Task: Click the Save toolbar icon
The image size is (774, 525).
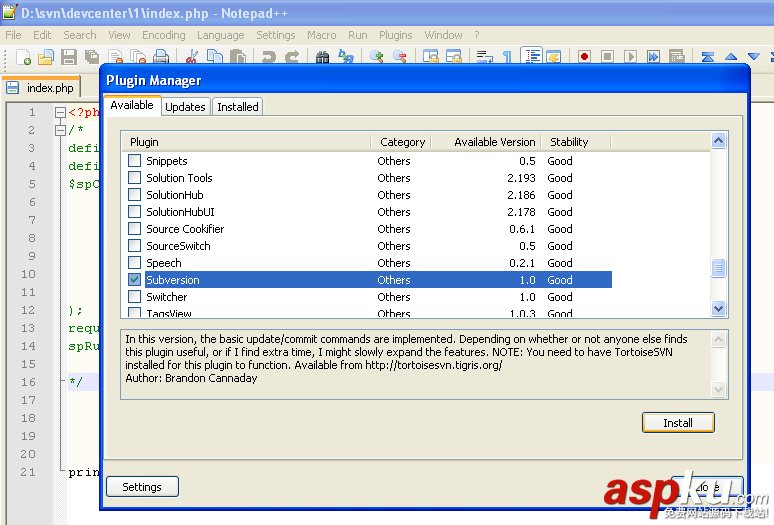Action: 69,57
